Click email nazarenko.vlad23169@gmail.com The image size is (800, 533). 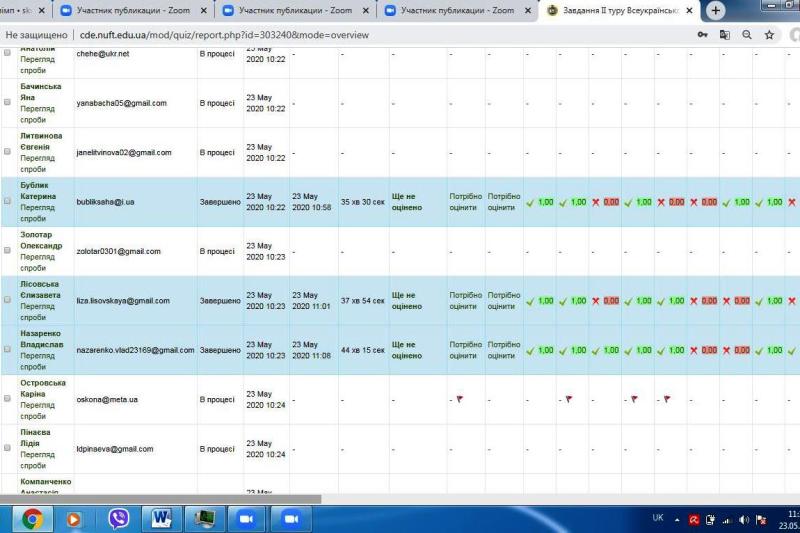coord(135,350)
